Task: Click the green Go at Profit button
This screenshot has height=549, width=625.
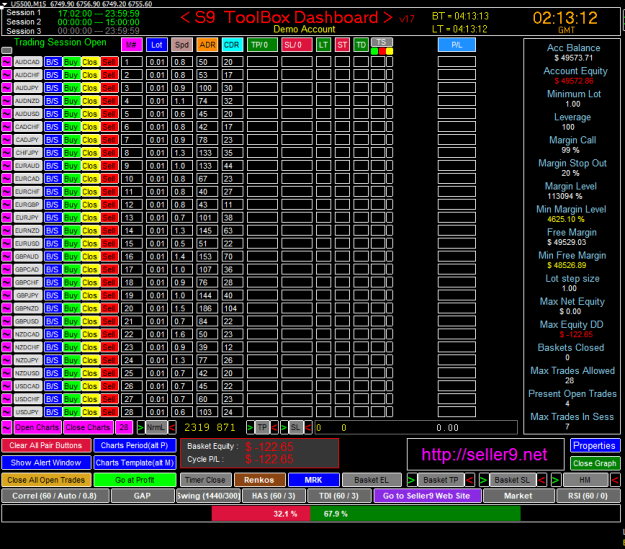Action: tap(135, 480)
